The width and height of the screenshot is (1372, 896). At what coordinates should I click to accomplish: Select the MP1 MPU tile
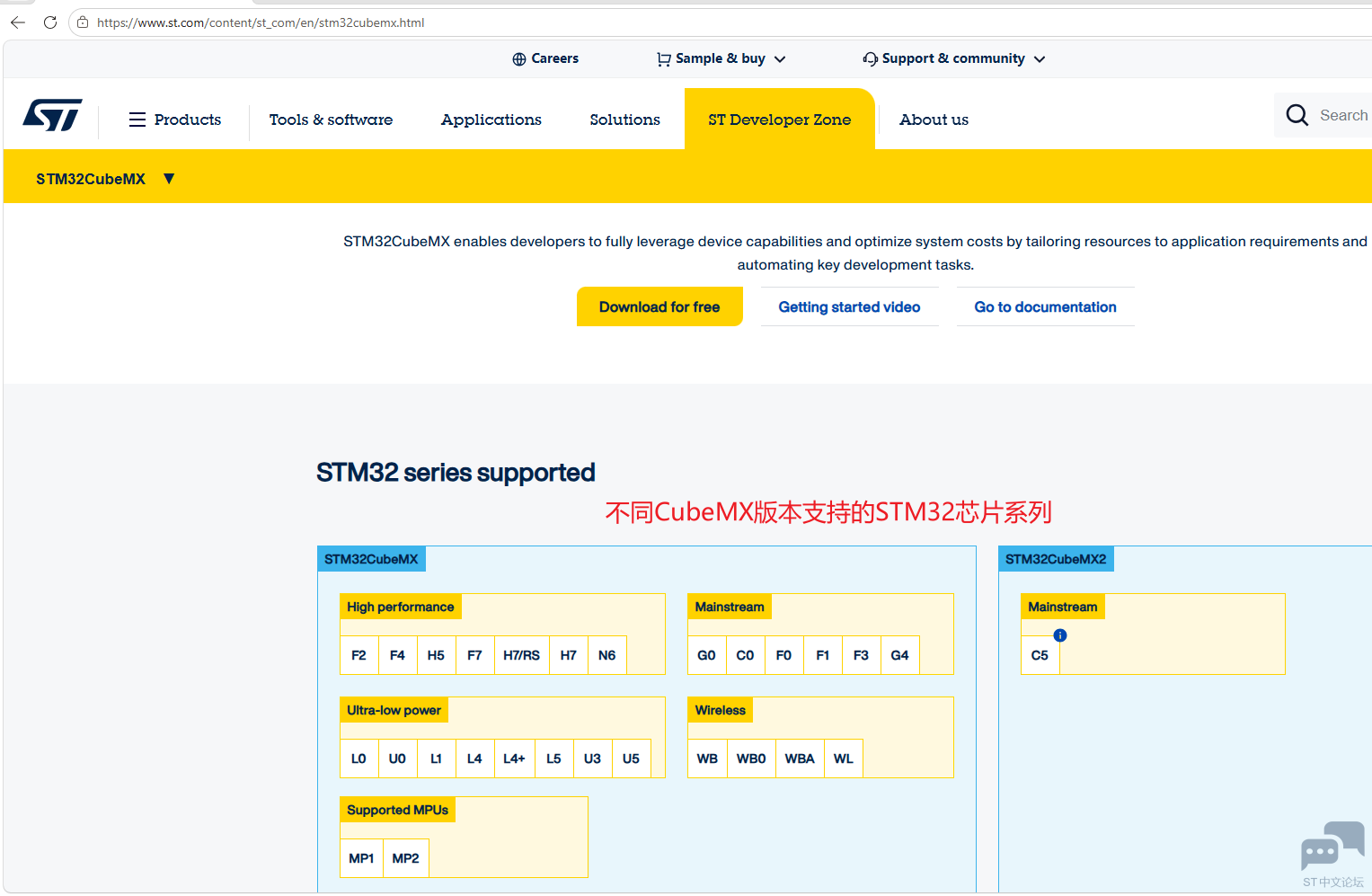tap(361, 858)
